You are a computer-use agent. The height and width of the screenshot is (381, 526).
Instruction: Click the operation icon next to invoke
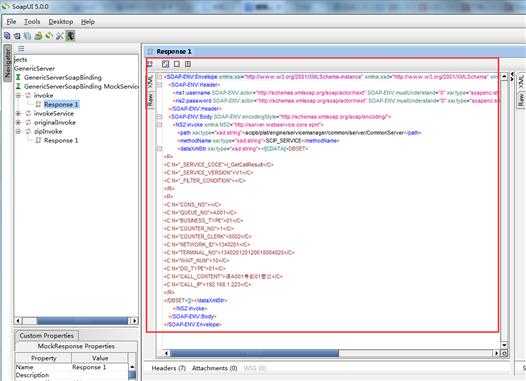pos(29,95)
